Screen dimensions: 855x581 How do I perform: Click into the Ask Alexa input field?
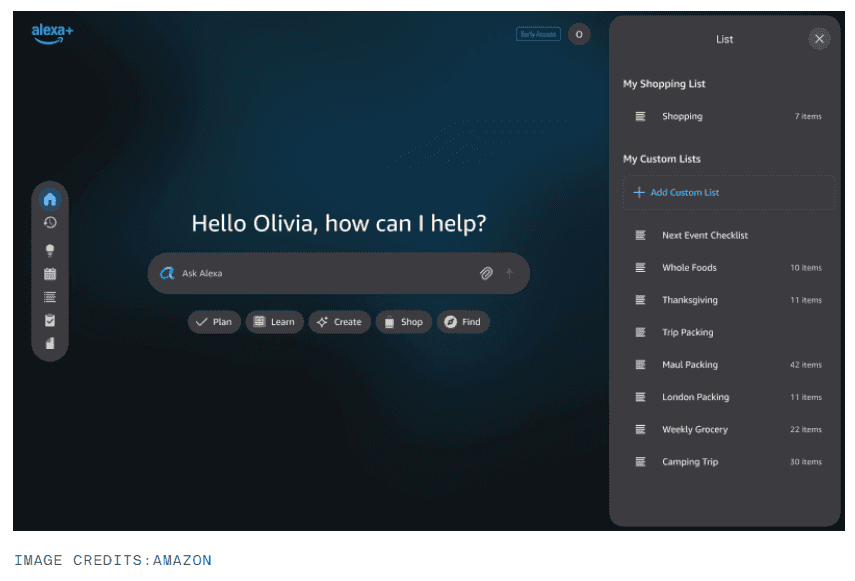(339, 273)
